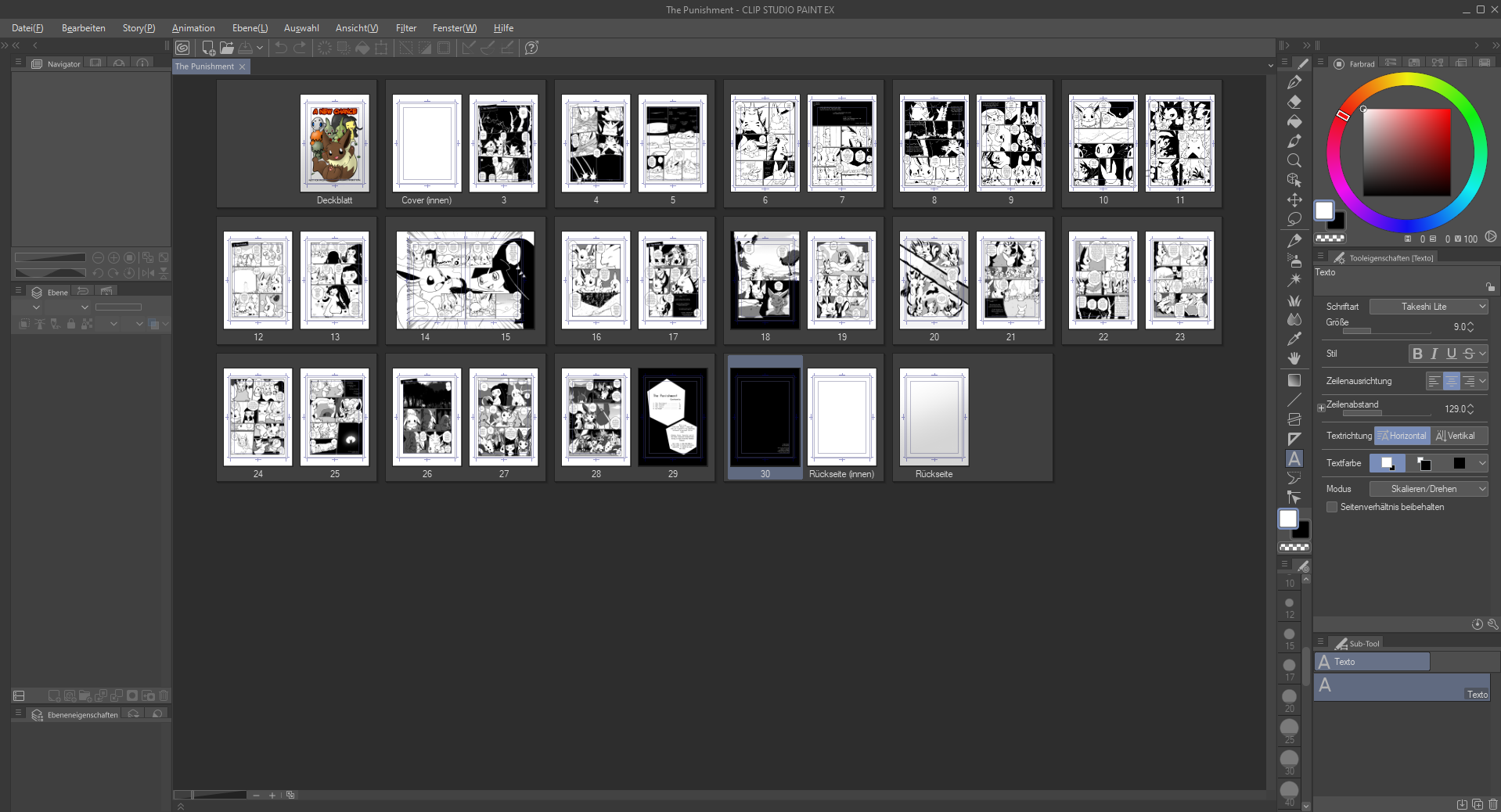The width and height of the screenshot is (1501, 812).
Task: Select the Texto sub-tool group
Action: 1372,662
